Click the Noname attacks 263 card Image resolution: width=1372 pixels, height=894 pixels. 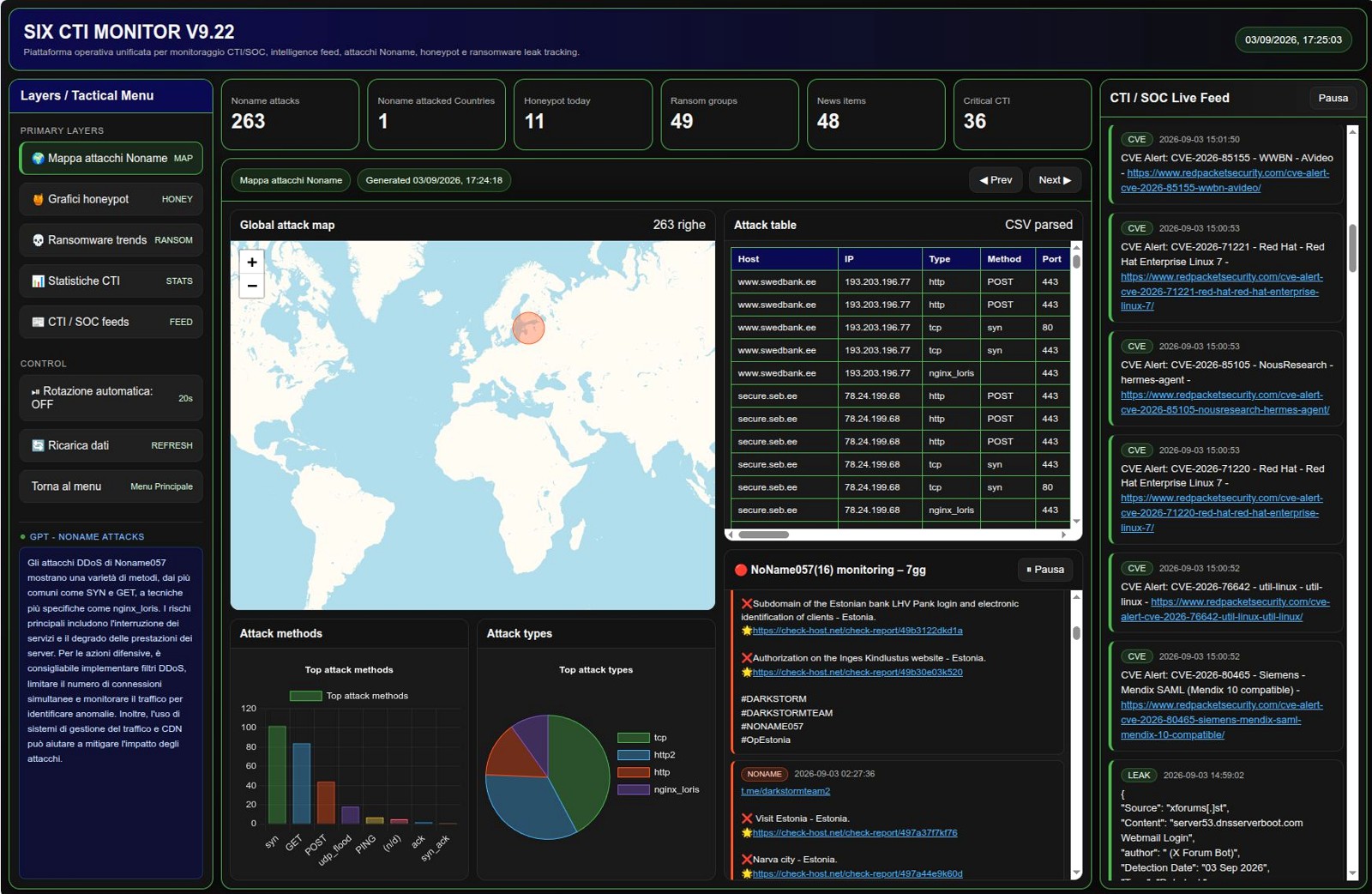tap(290, 114)
